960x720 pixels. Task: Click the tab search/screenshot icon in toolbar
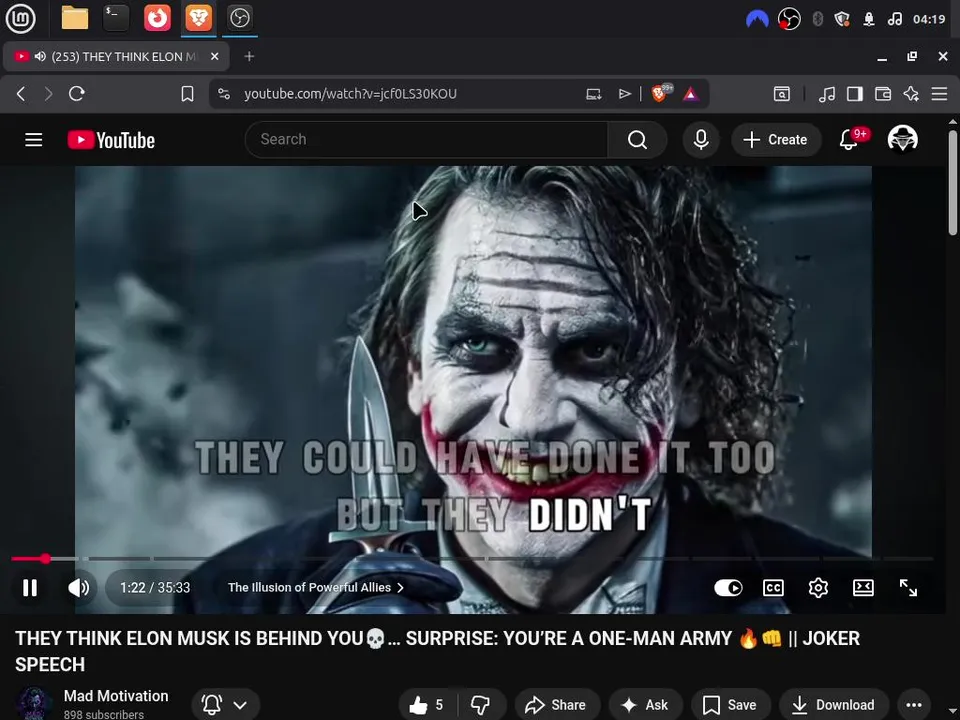click(x=782, y=94)
